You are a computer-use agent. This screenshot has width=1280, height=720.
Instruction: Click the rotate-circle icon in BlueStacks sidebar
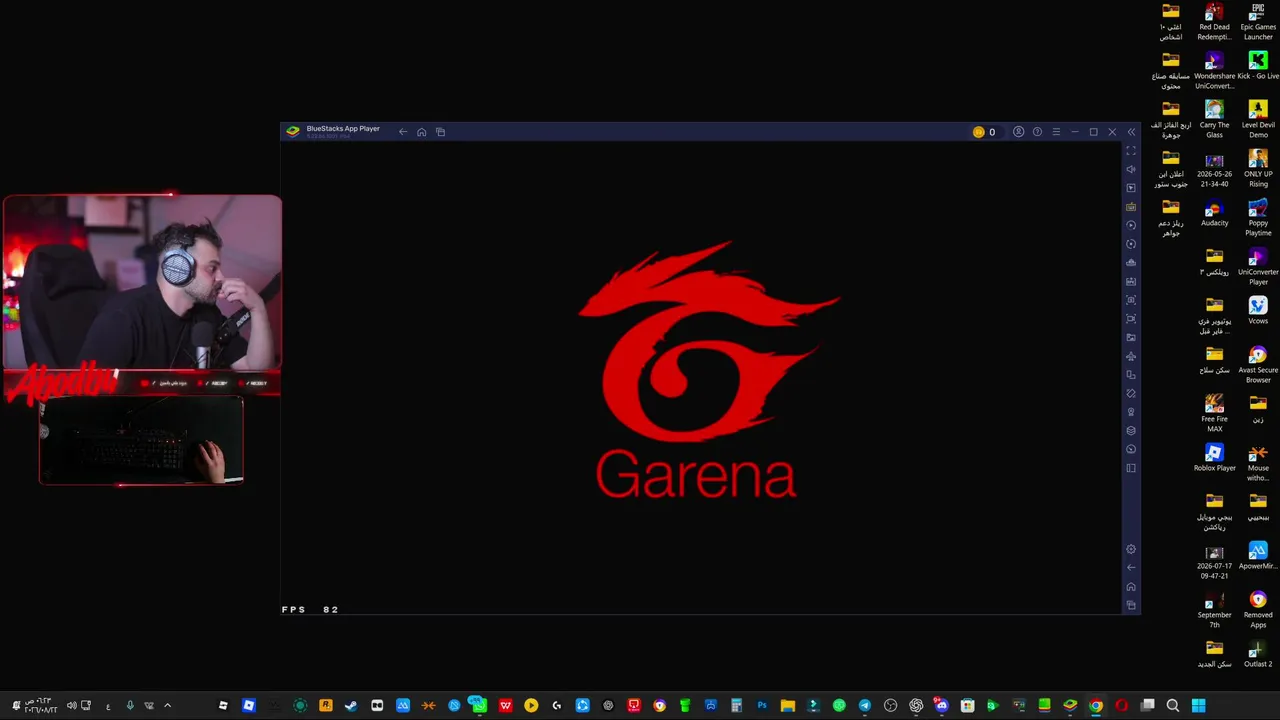pos(1131,244)
